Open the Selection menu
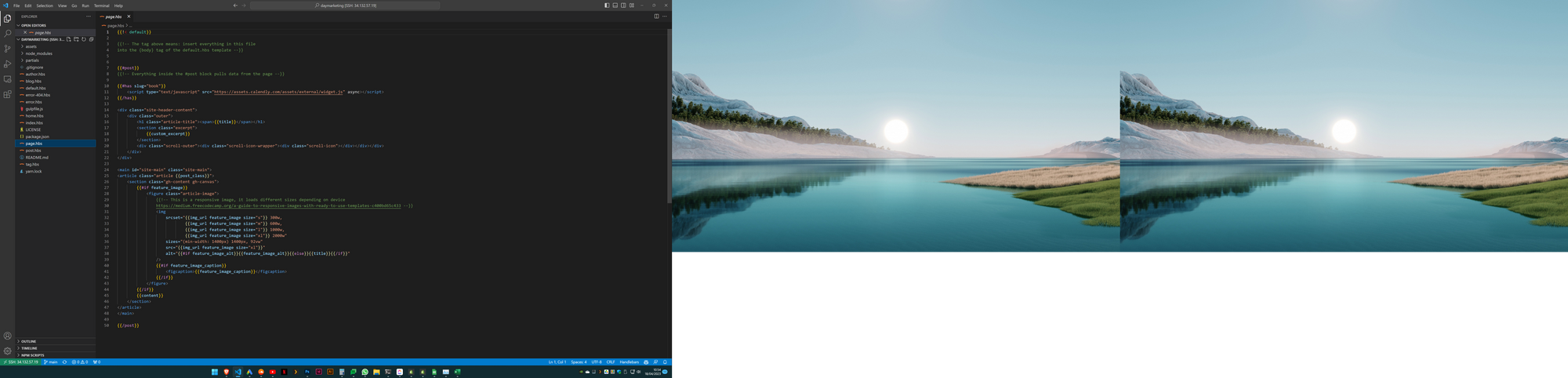The width and height of the screenshot is (1568, 378). [45, 5]
